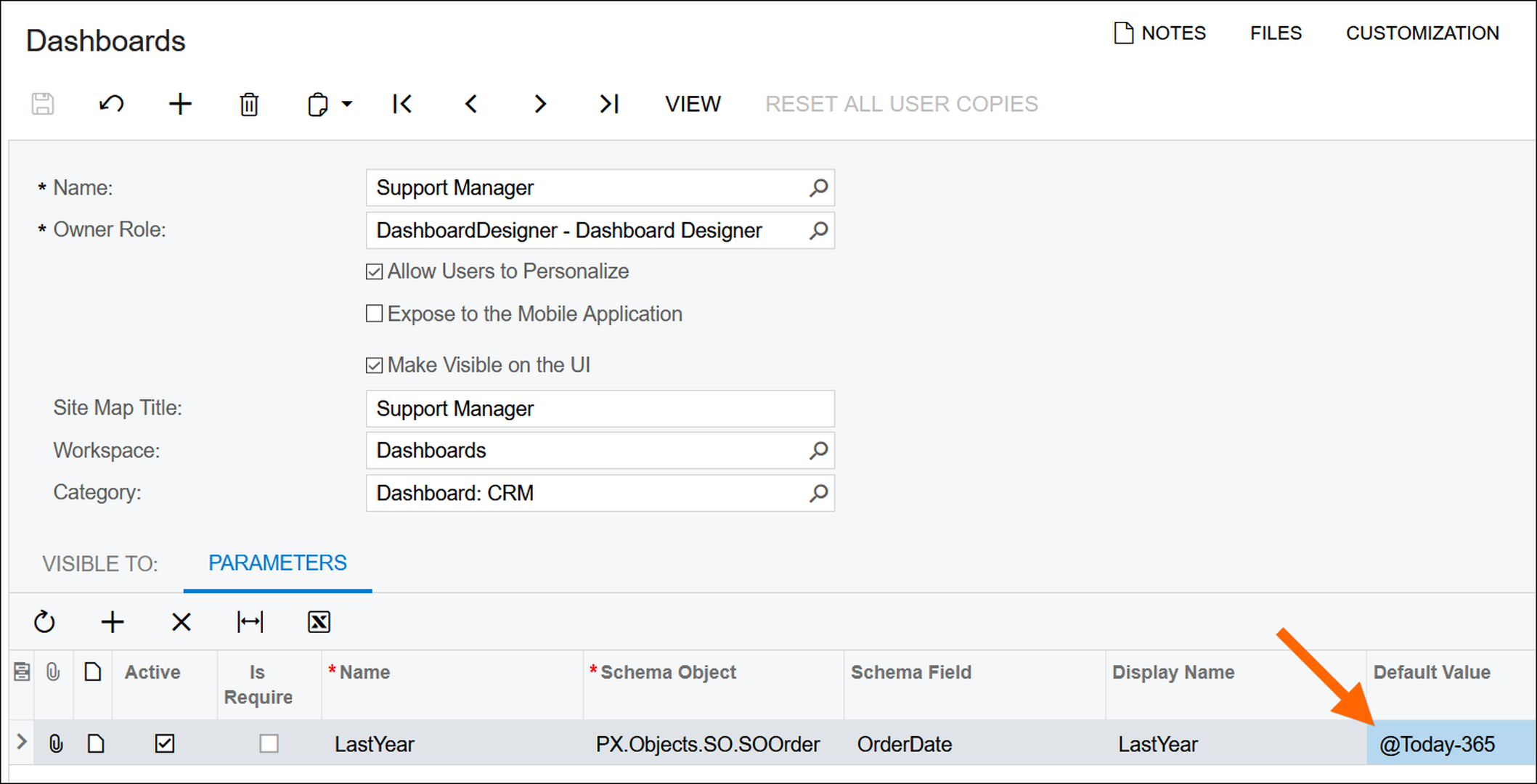
Task: Open Owner Role lookup selector
Action: pos(818,230)
